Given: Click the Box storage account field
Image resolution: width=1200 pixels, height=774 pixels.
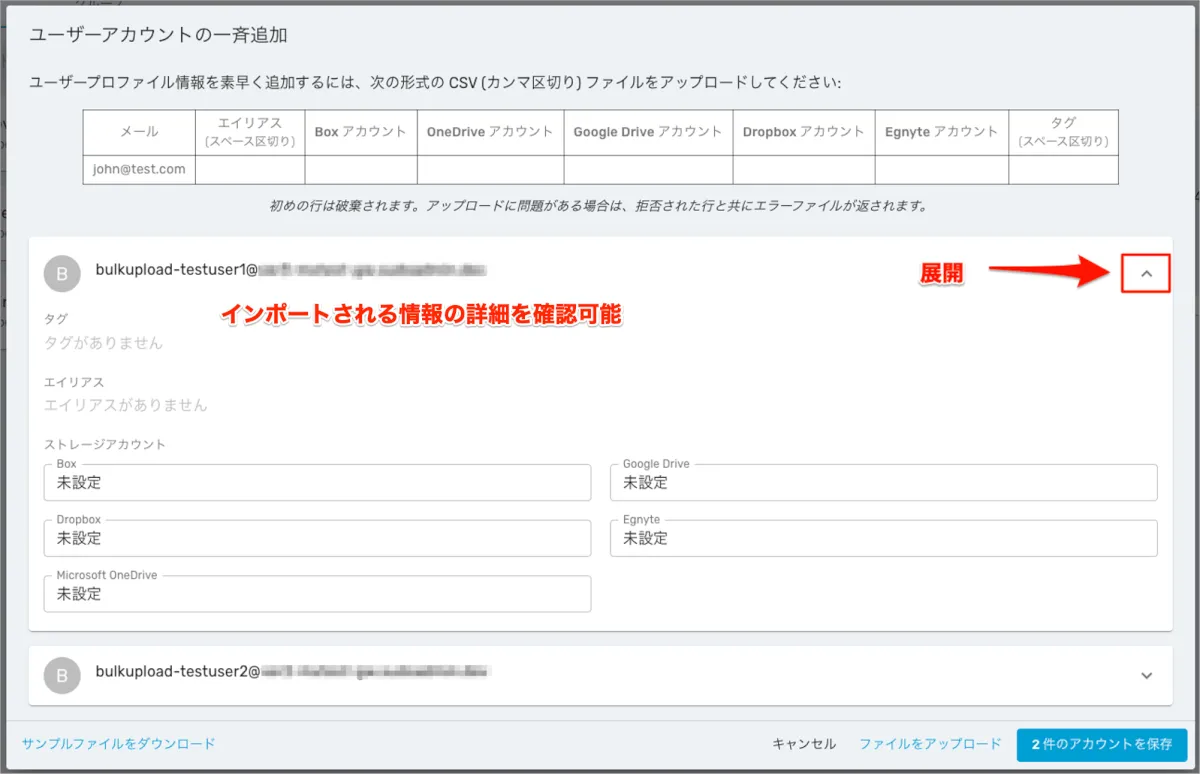Looking at the screenshot, I should coord(317,483).
